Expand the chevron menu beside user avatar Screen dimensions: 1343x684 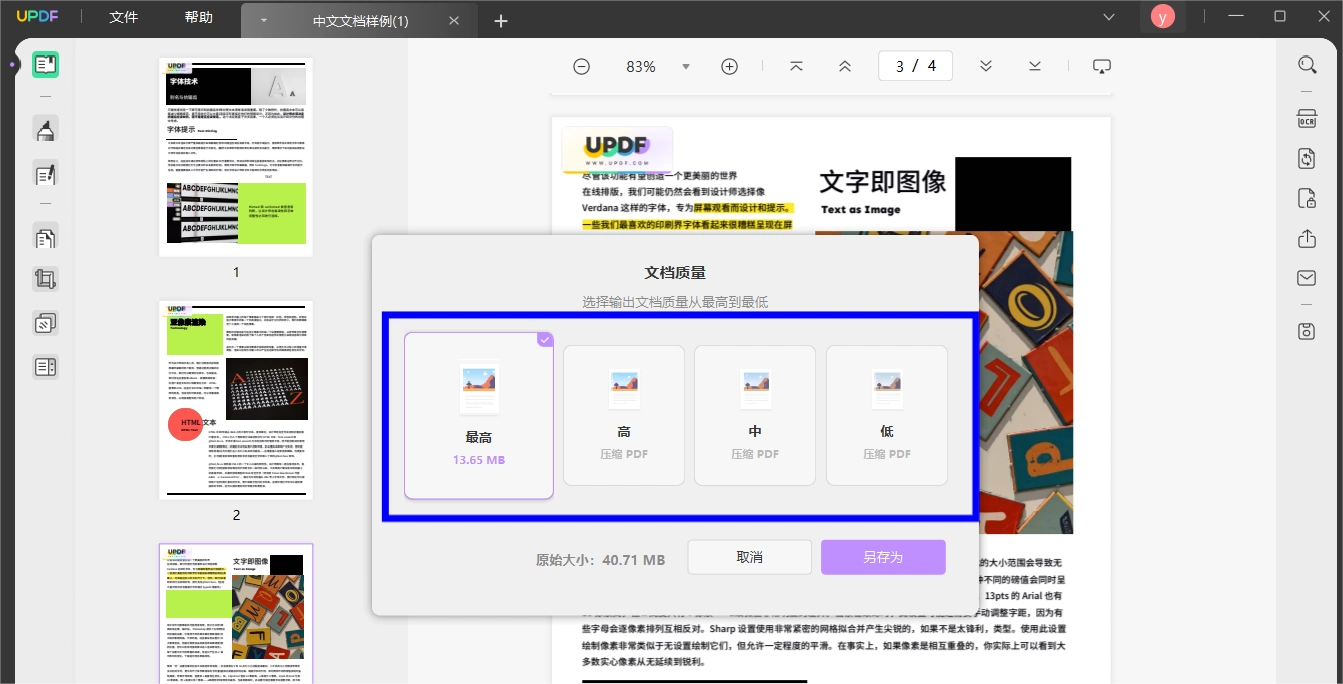(x=1108, y=17)
